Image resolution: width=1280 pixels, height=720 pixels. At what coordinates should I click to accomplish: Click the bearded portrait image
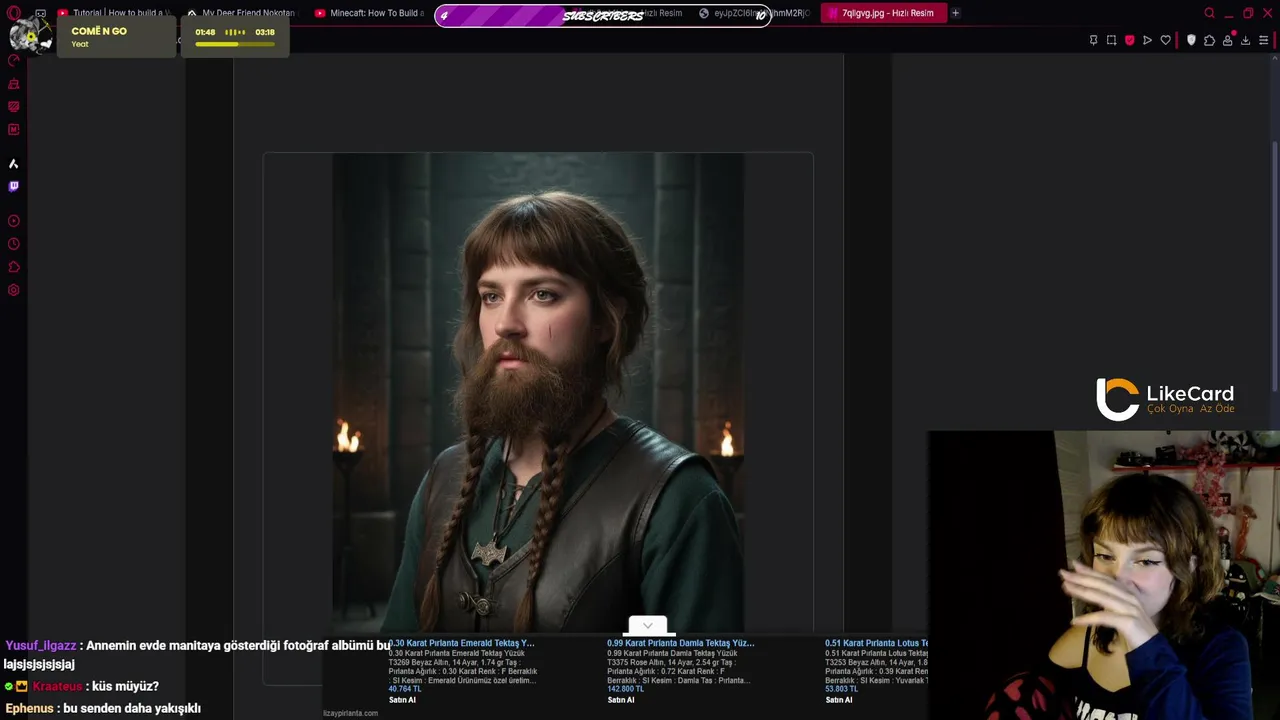538,393
